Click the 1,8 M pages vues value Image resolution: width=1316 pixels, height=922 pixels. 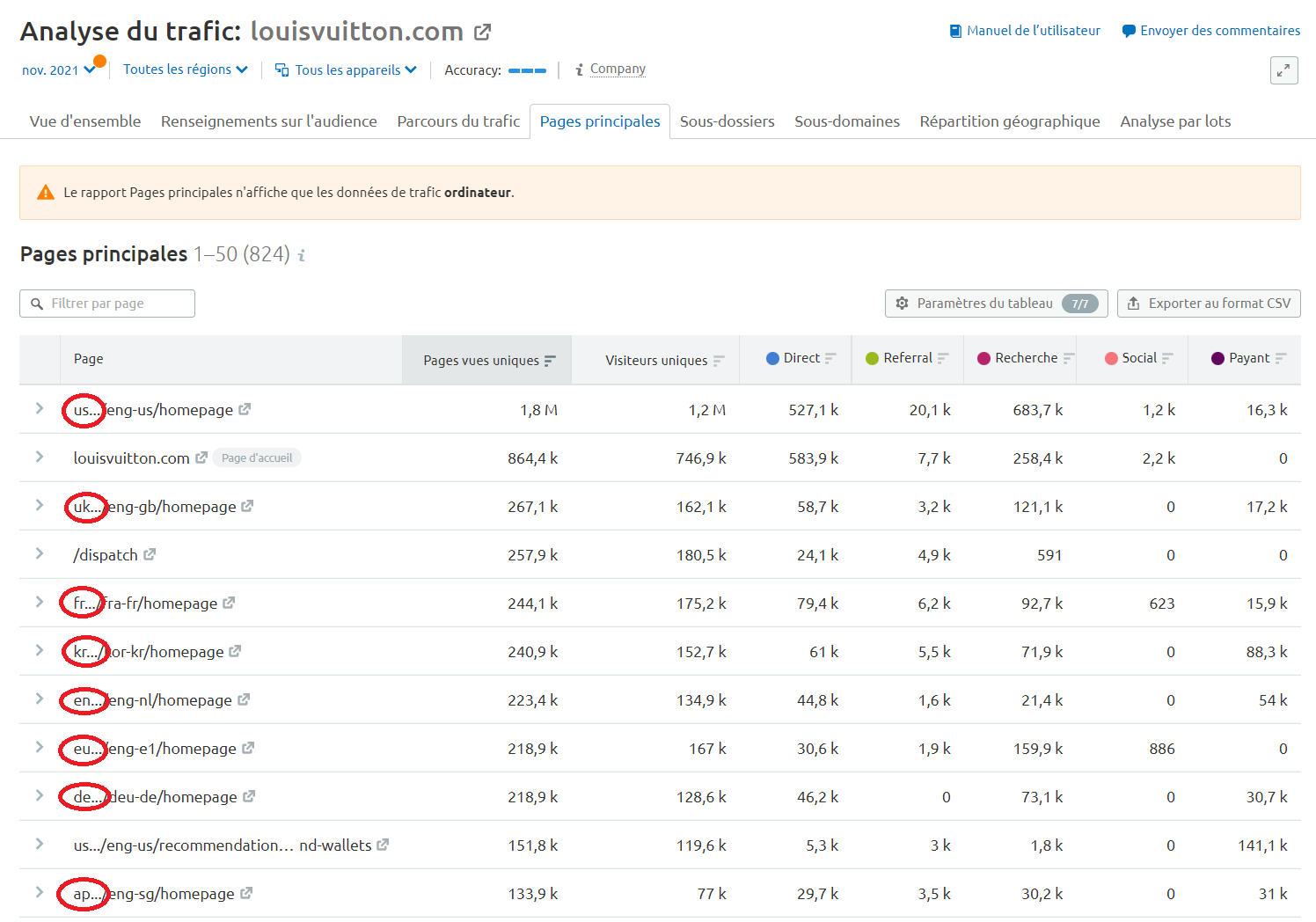click(x=539, y=410)
